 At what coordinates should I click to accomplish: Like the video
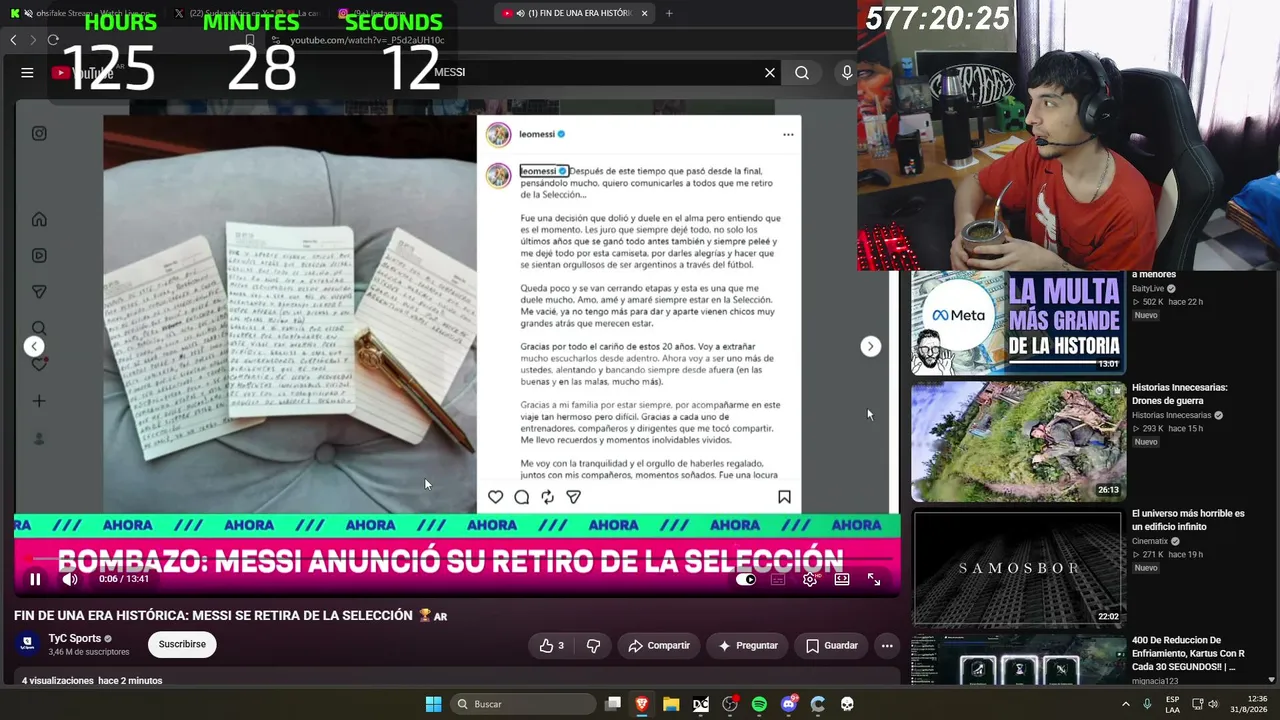click(551, 646)
